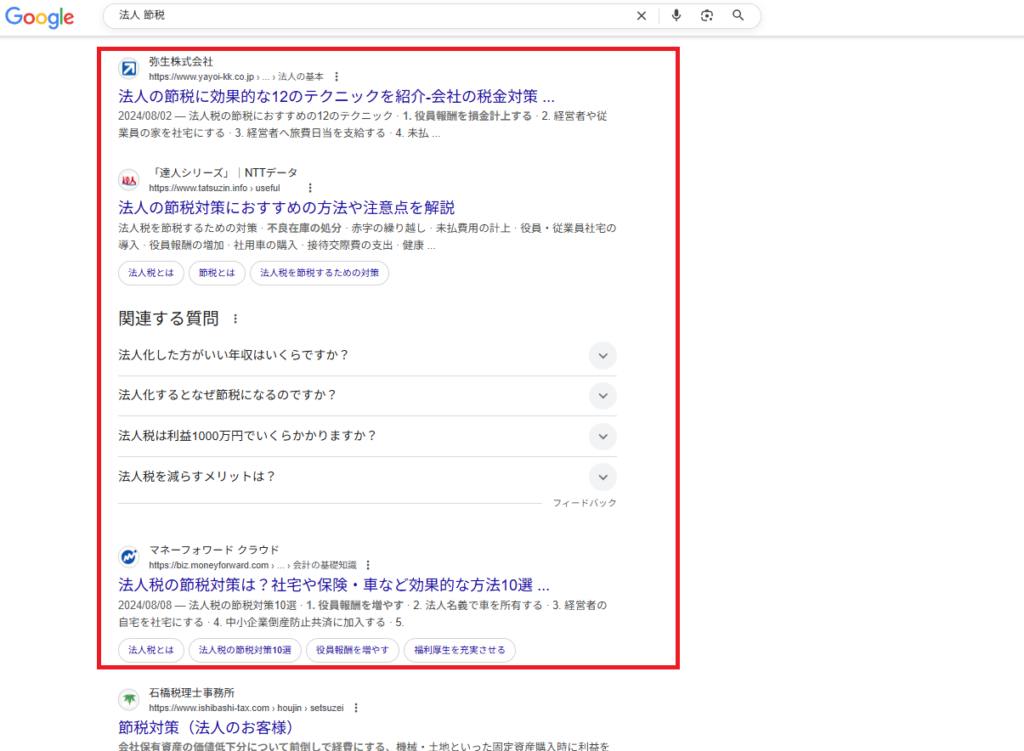
Task: Open search by image camera icon
Action: pos(707,16)
